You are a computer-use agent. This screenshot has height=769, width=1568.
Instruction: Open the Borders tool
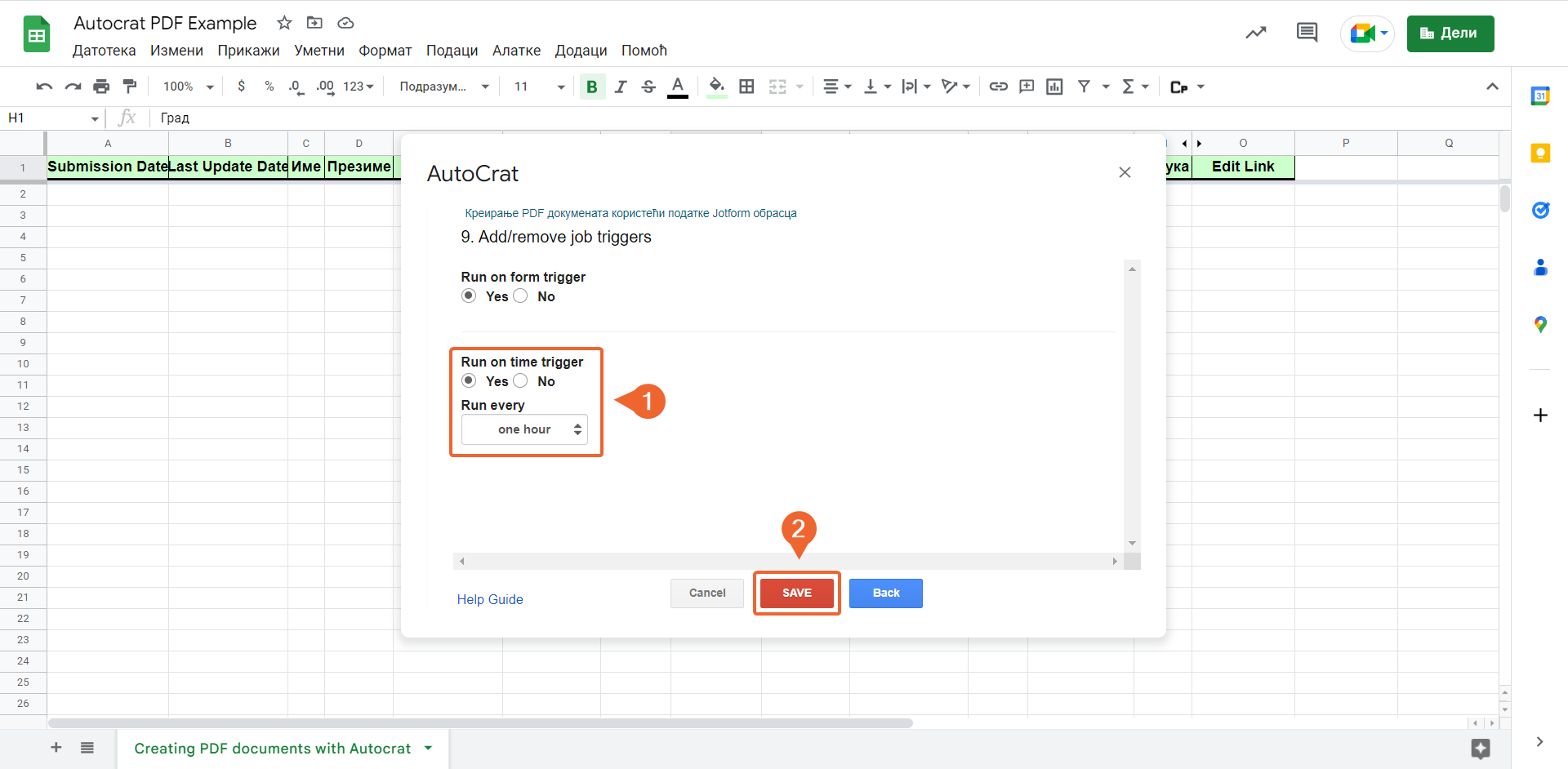(x=746, y=87)
